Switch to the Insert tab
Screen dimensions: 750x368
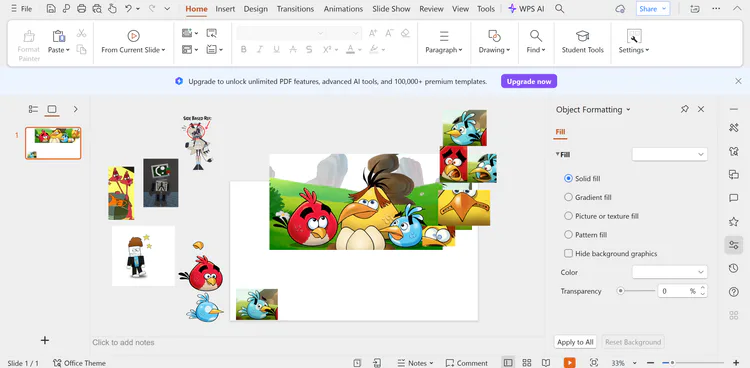225,9
